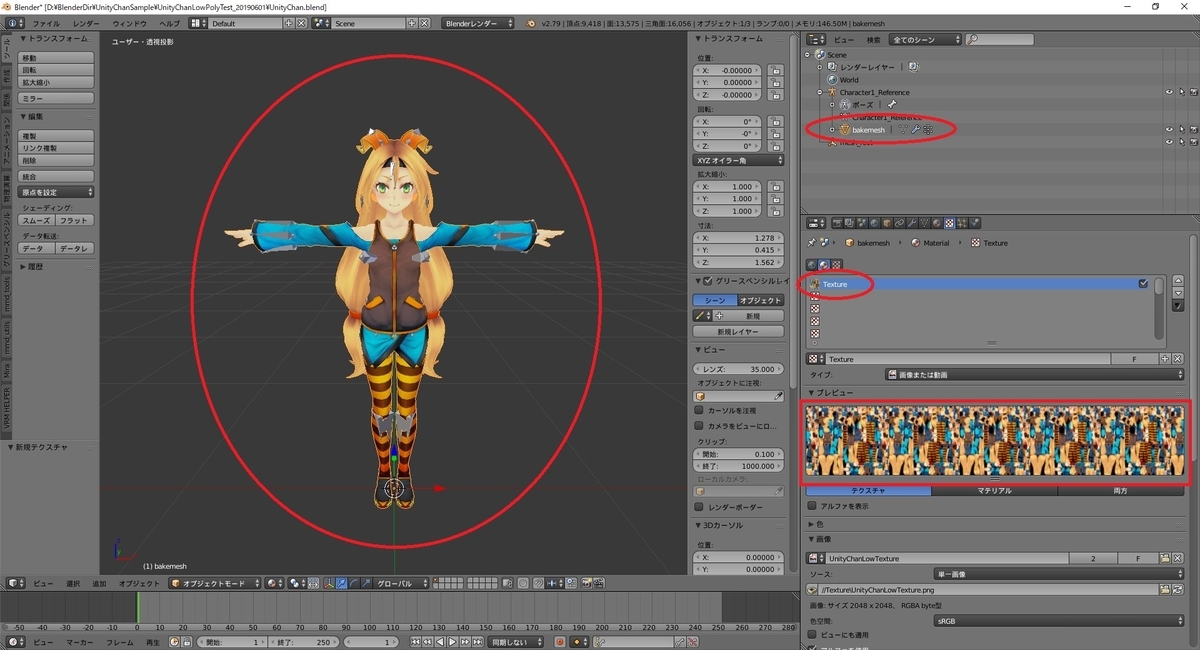Toggle the アルファを表示 checkbox
Viewport: 1200px width, 650px height.
pos(812,506)
